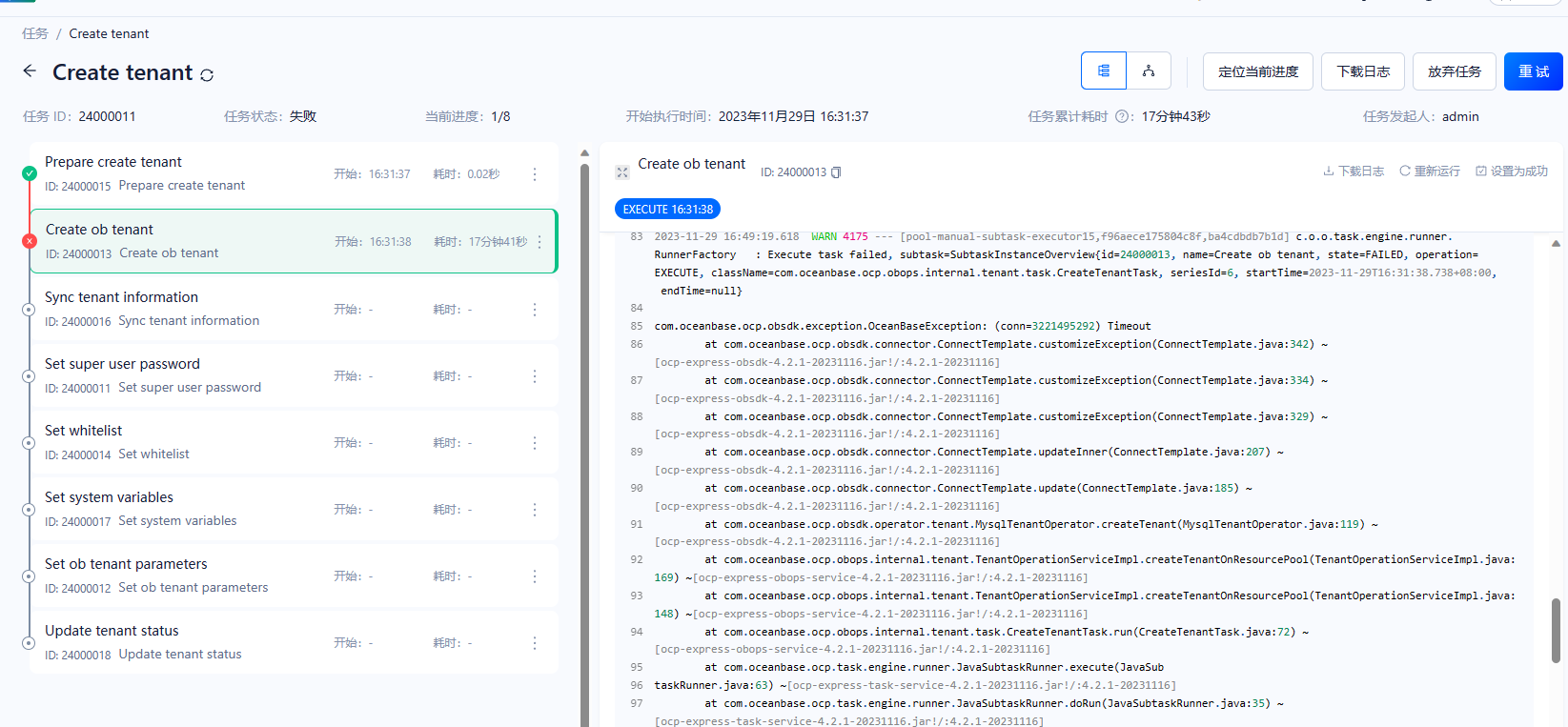Click the 放弃任务 button
Viewport: 1568px width, 727px height.
coord(1455,71)
